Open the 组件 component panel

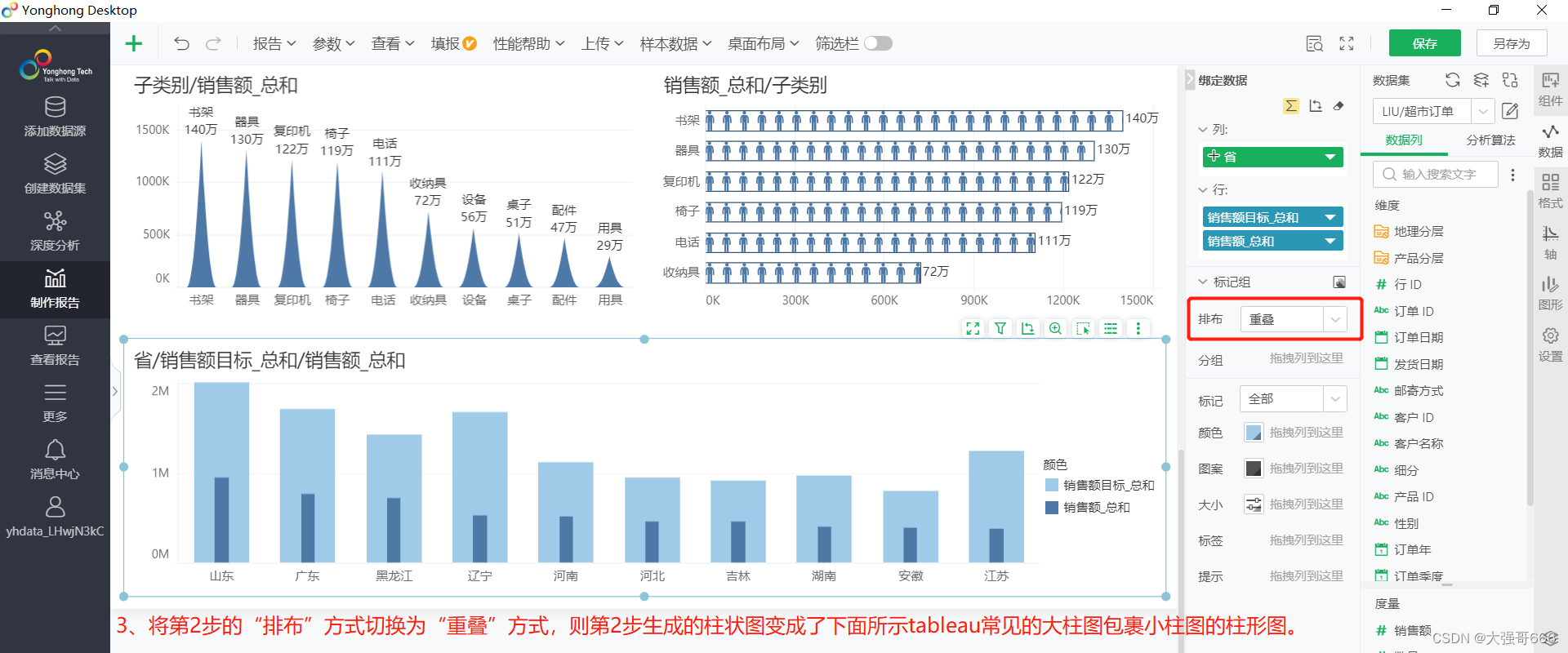click(1550, 89)
